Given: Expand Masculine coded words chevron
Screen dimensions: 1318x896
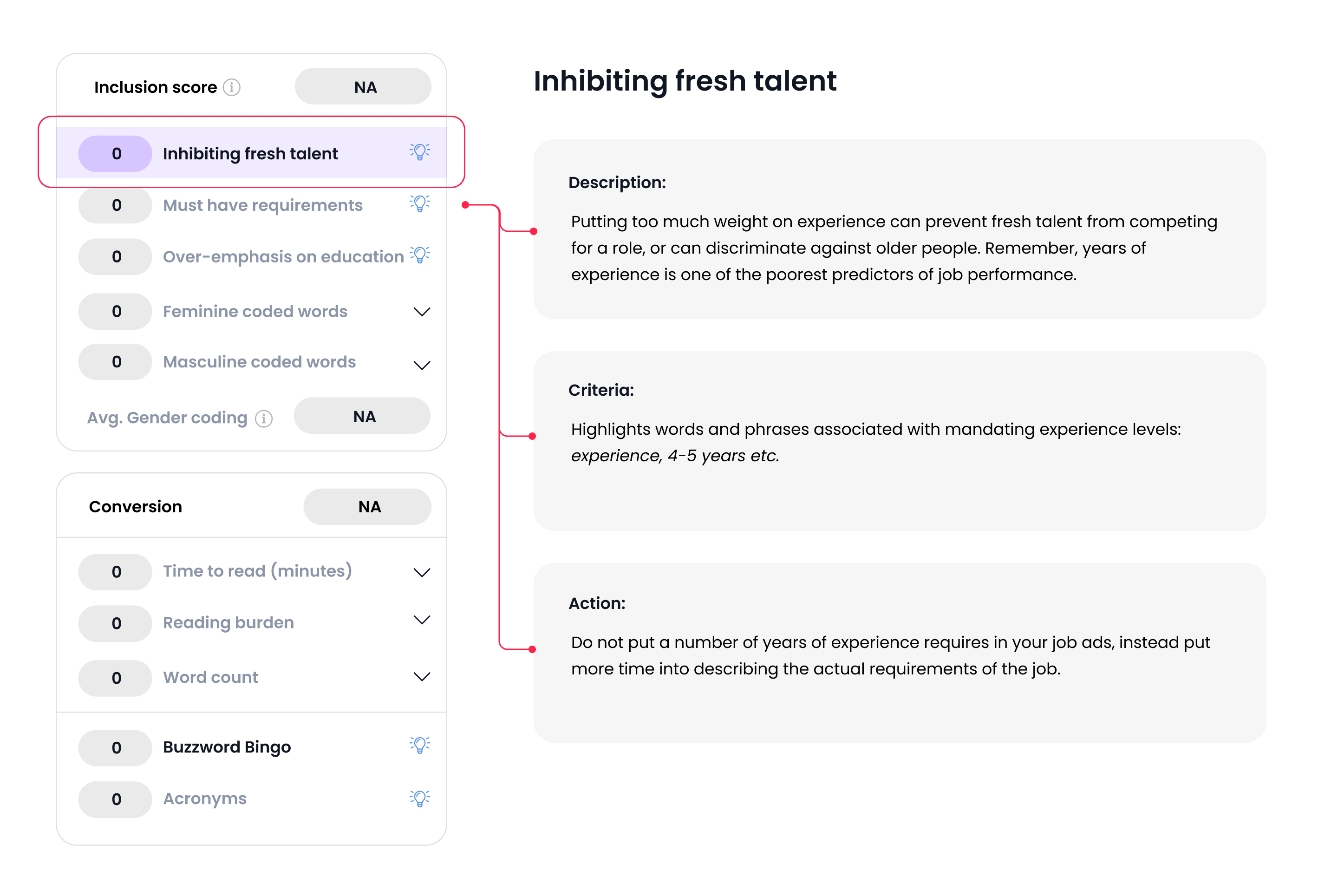Looking at the screenshot, I should (421, 365).
